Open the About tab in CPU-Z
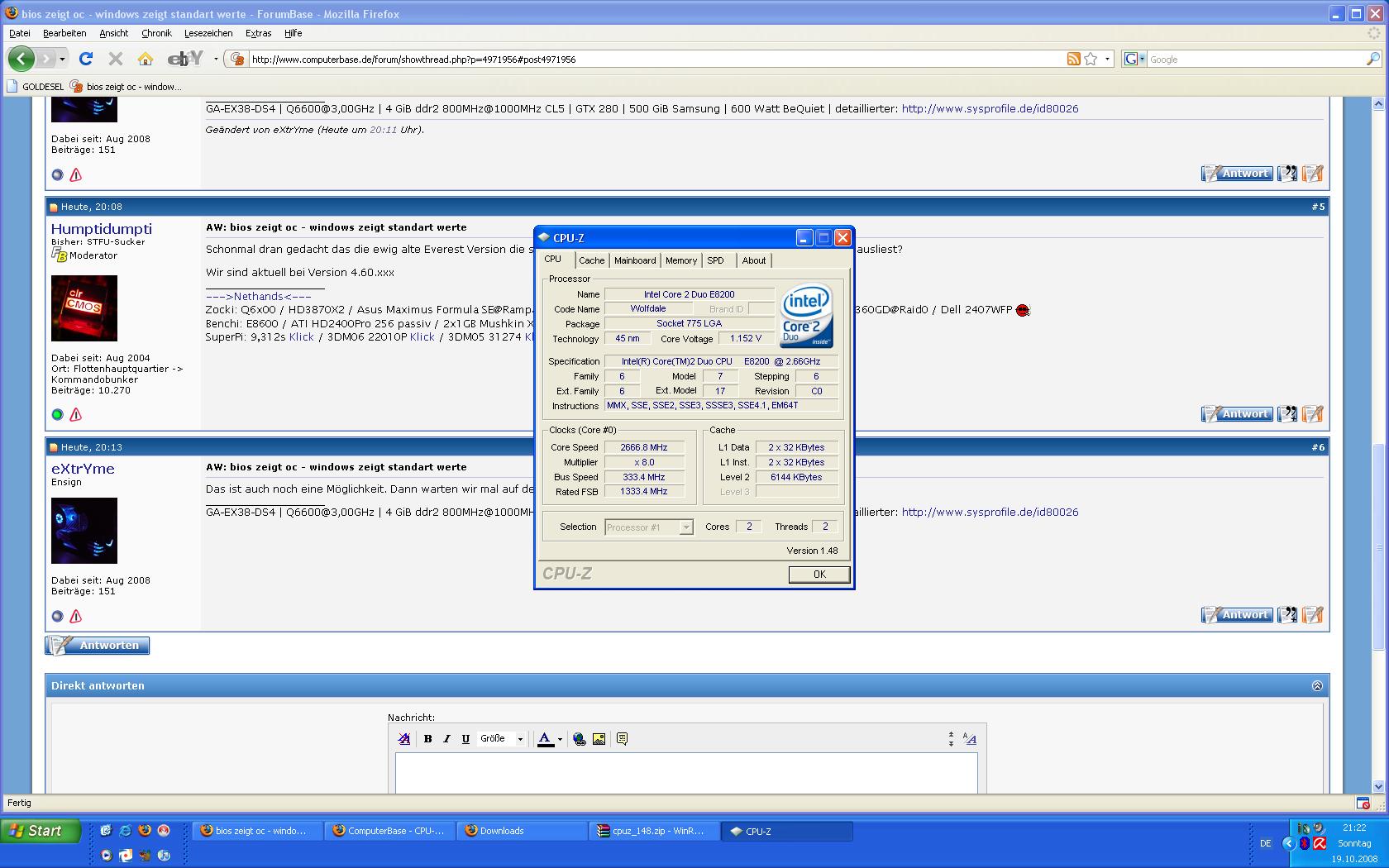Image resolution: width=1389 pixels, height=868 pixels. pos(754,260)
